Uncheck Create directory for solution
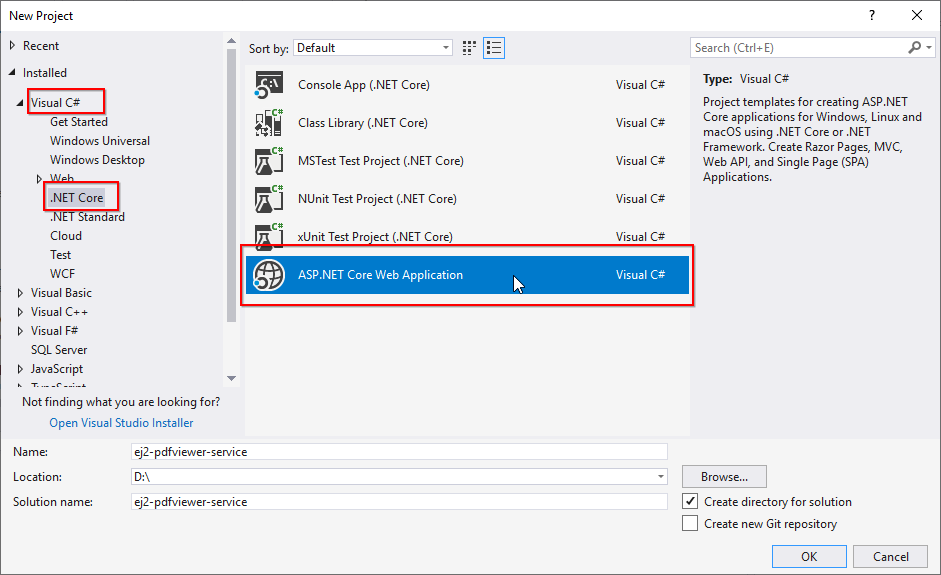This screenshot has height=575, width=941. pos(690,501)
